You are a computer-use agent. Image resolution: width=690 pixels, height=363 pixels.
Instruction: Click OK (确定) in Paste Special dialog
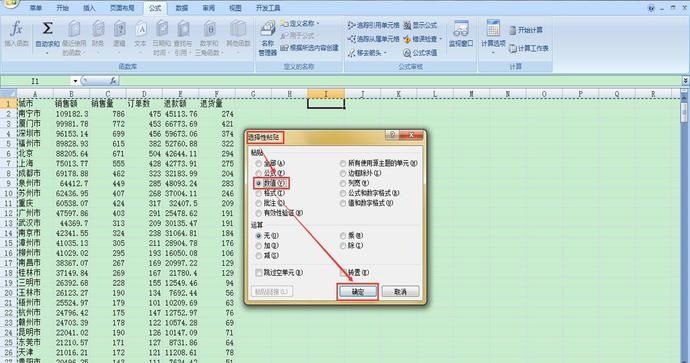click(358, 292)
